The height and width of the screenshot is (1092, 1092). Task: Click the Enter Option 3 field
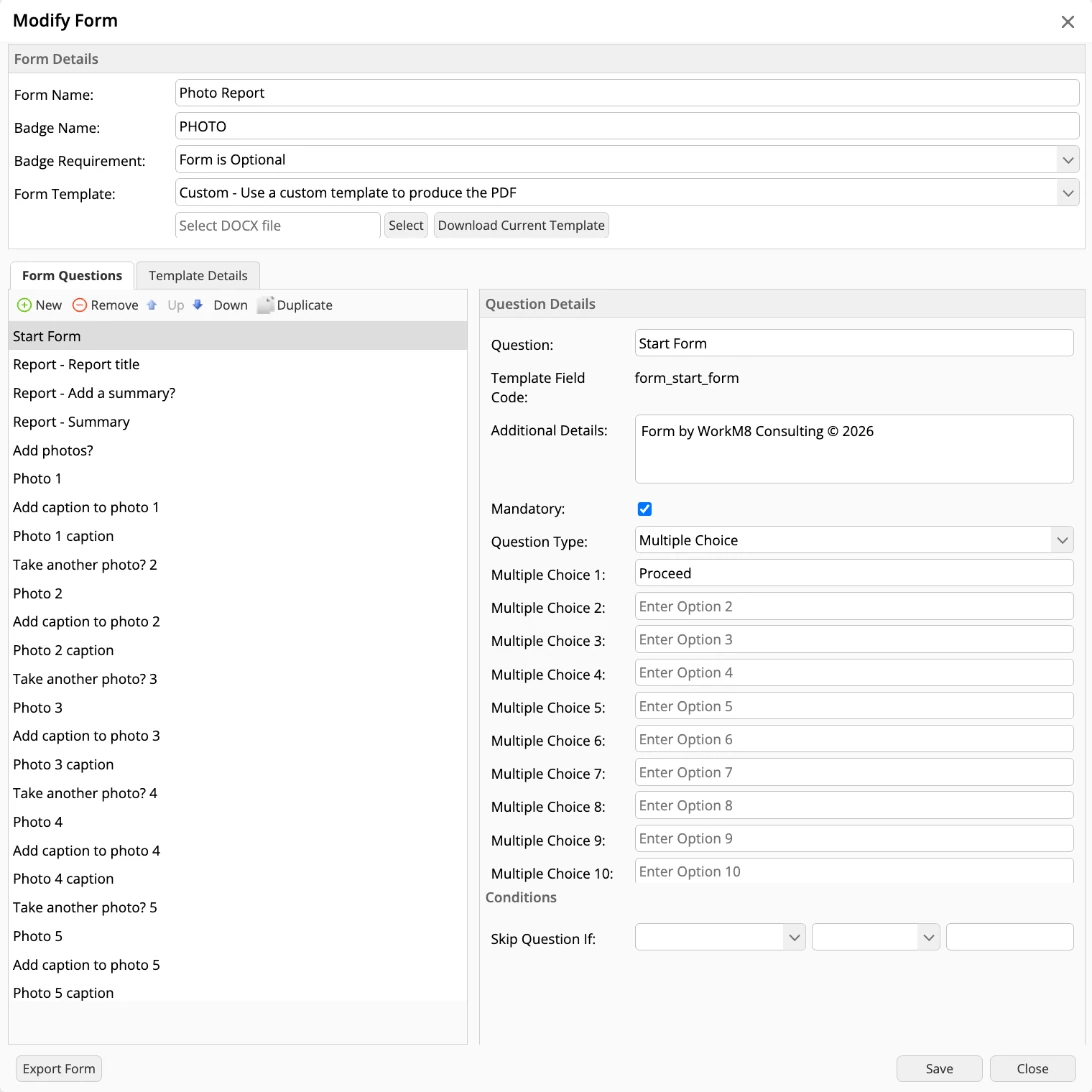tap(854, 639)
